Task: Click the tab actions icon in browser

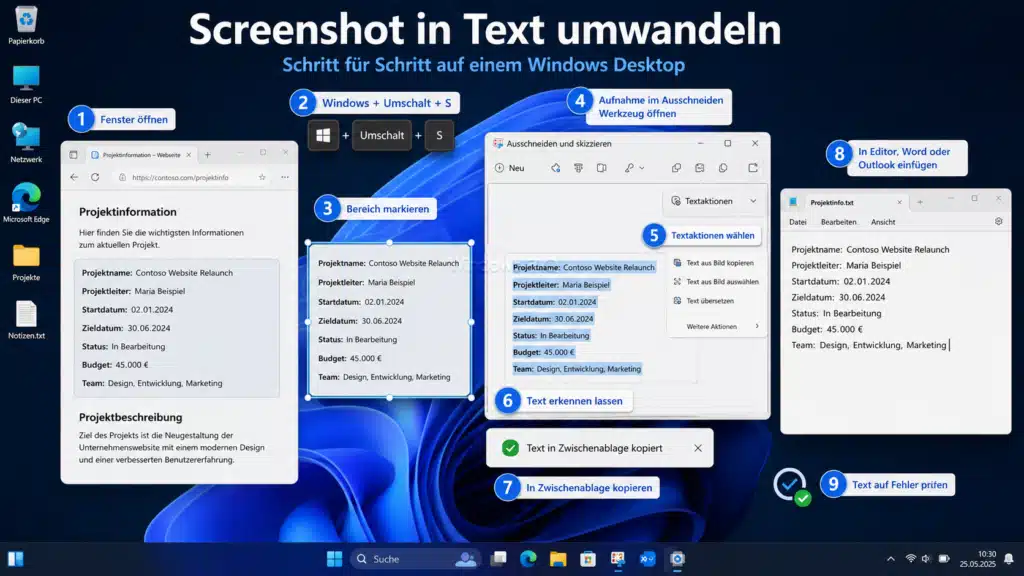Action: click(73, 155)
